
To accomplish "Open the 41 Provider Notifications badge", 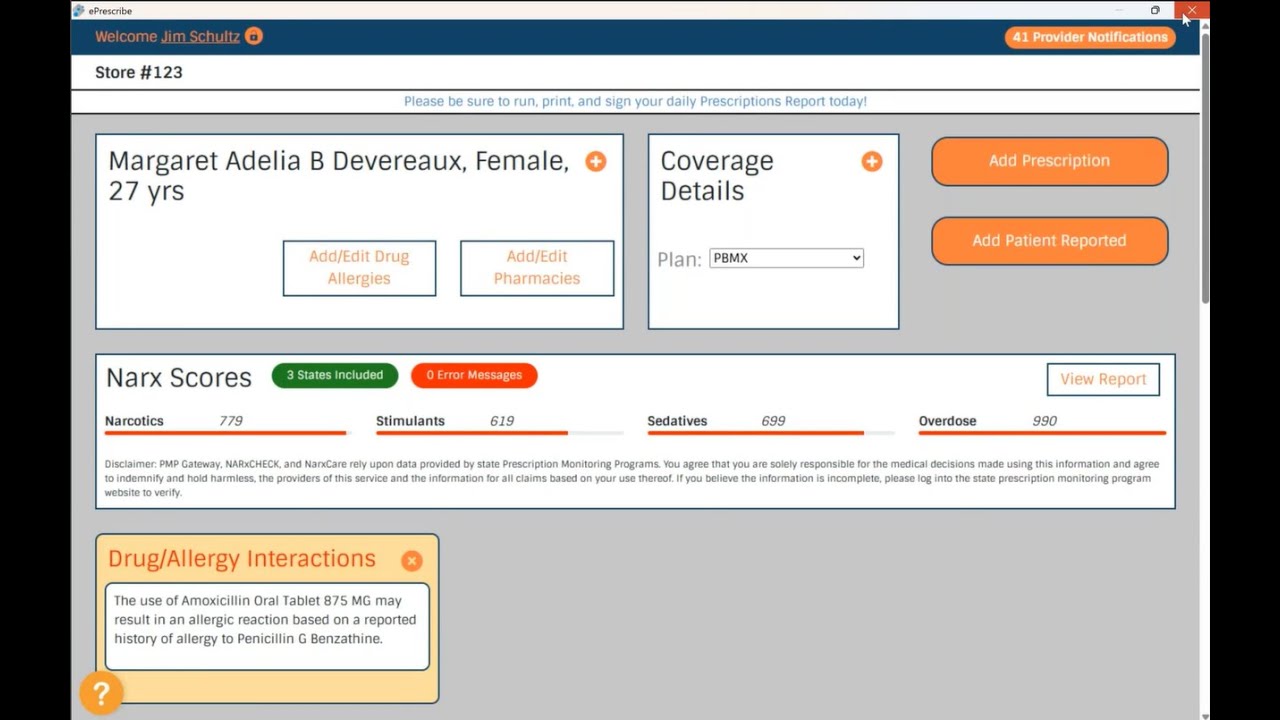I will pos(1090,37).
